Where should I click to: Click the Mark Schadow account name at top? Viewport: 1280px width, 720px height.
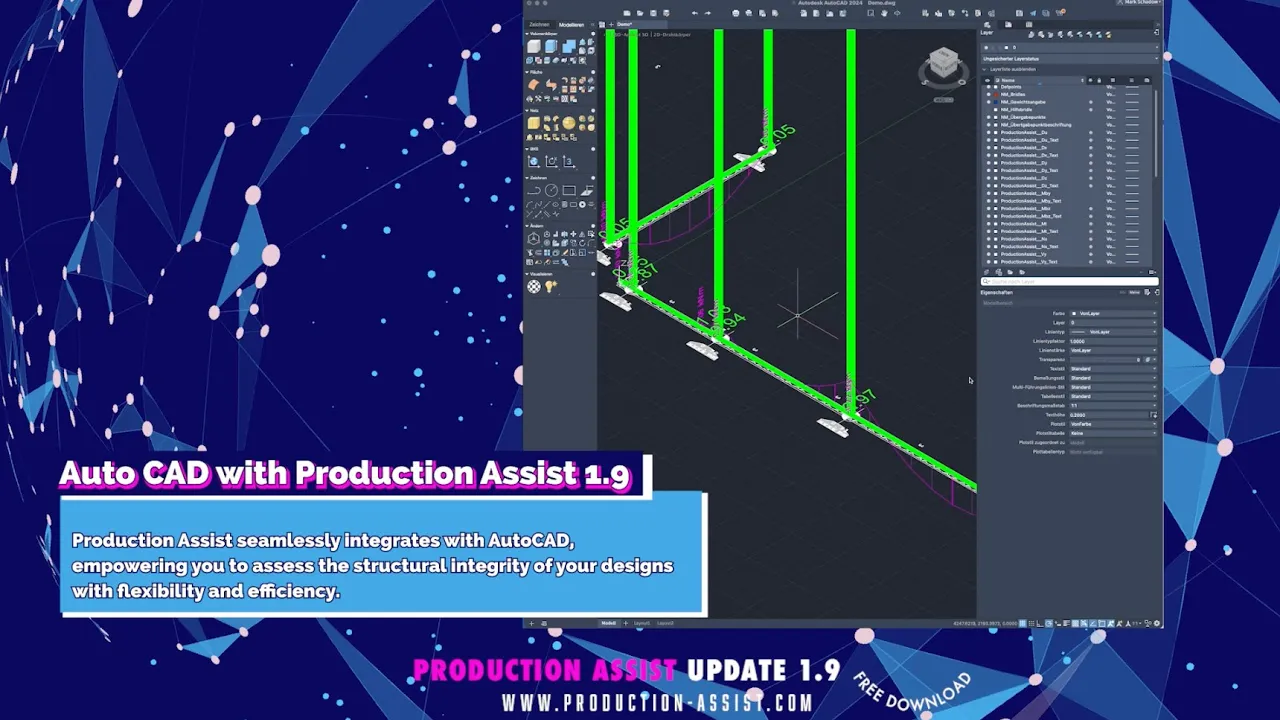click(x=1141, y=2)
